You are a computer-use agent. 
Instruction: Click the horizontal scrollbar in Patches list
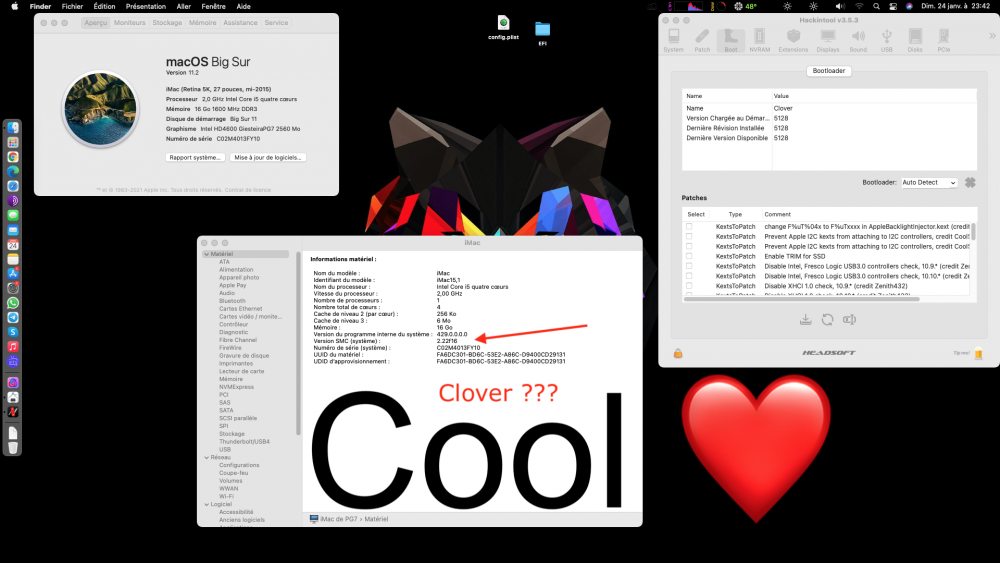tap(802, 298)
